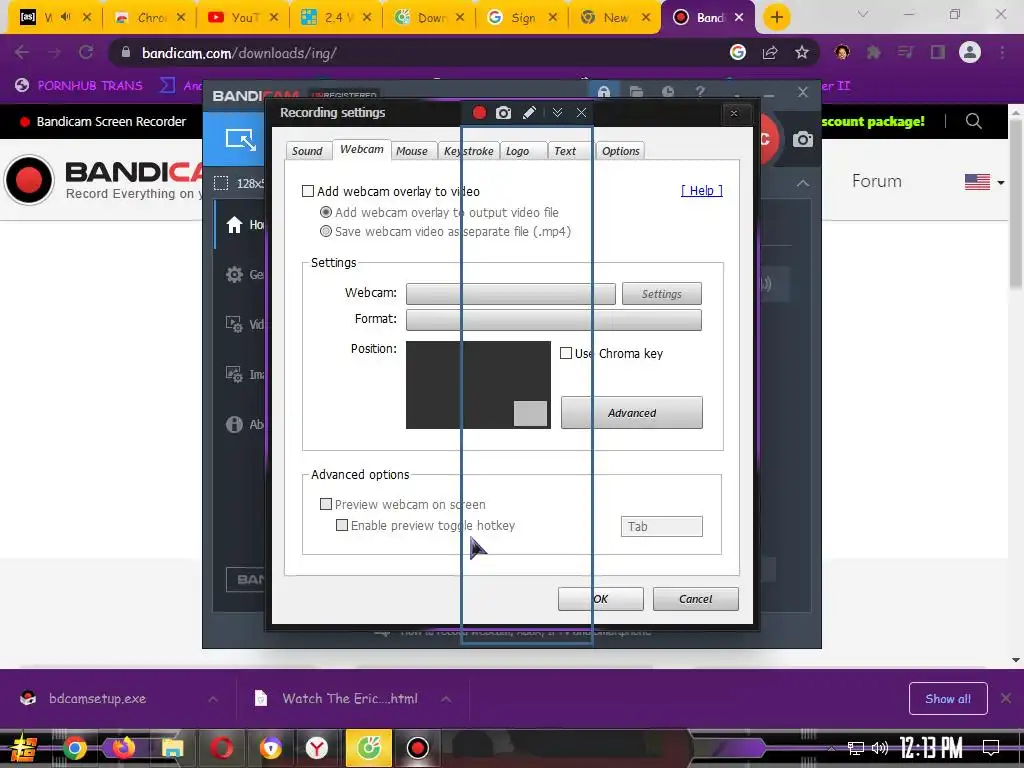
Task: Expand the double-chevron menu on recording rectangle
Action: click(x=557, y=112)
